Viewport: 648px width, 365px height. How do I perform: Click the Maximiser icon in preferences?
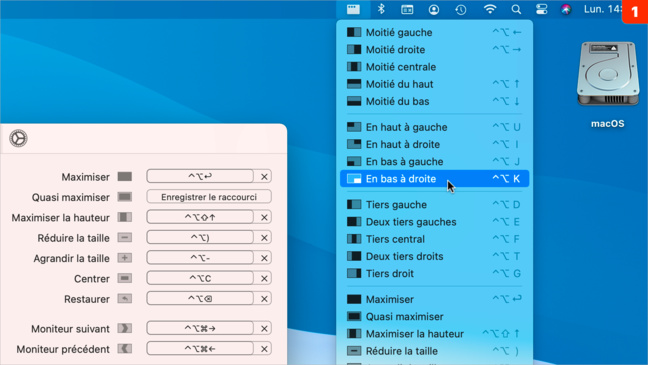pyautogui.click(x=124, y=177)
